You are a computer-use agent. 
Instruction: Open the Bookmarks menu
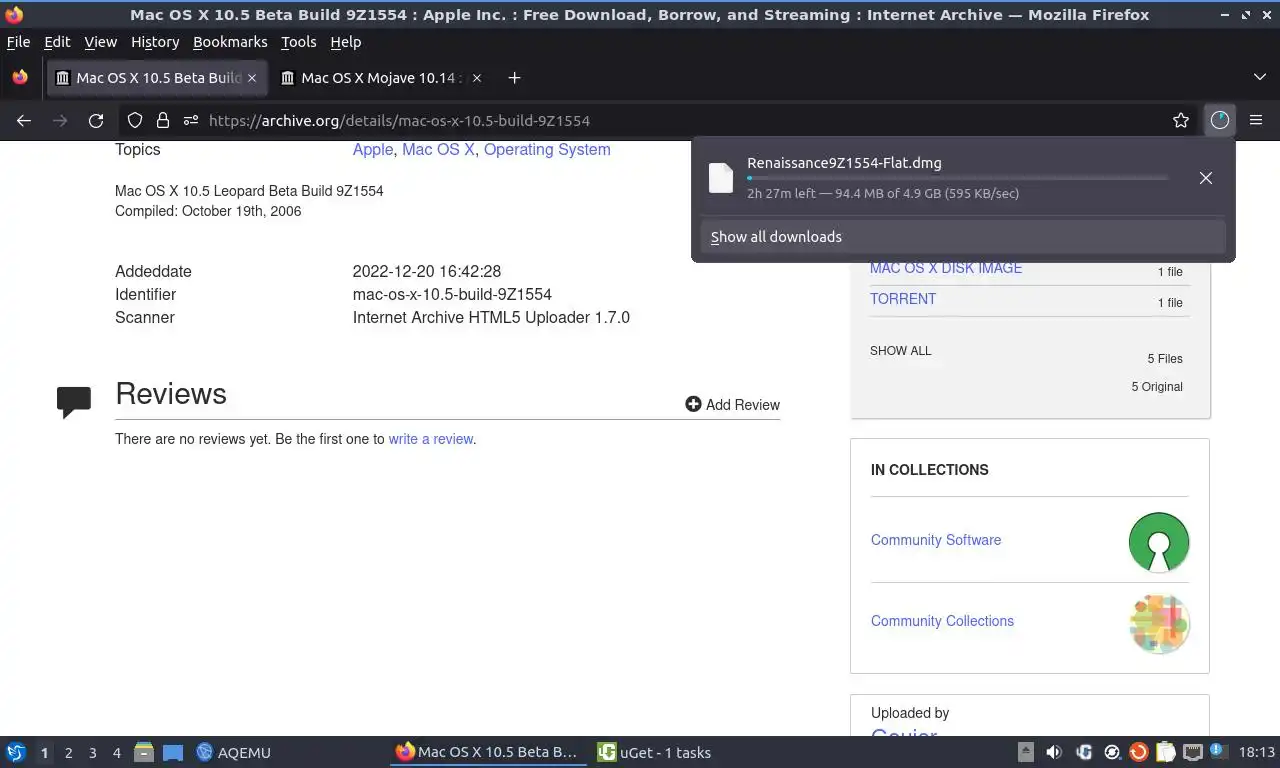[230, 42]
